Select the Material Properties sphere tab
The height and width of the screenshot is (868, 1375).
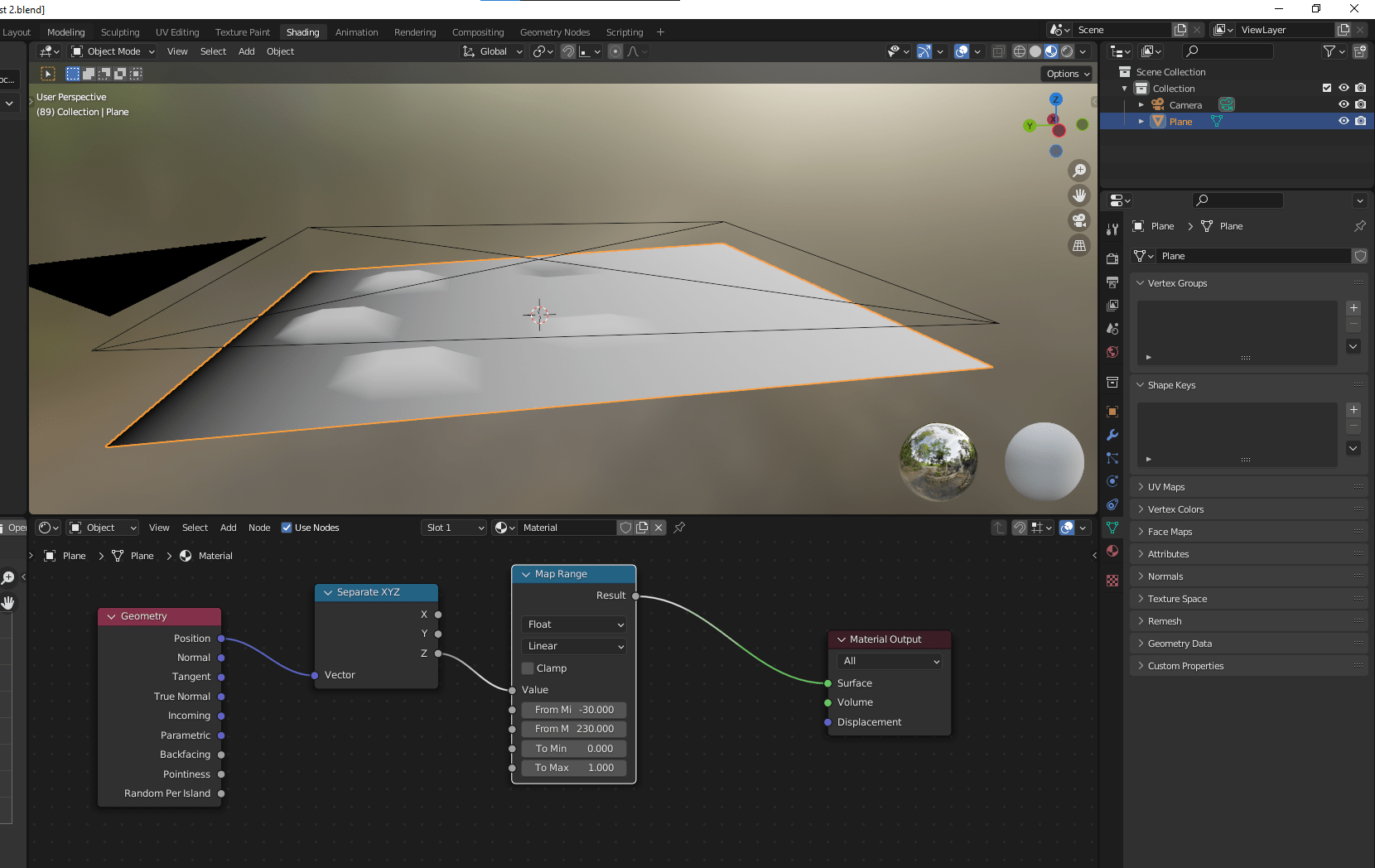[x=1112, y=551]
